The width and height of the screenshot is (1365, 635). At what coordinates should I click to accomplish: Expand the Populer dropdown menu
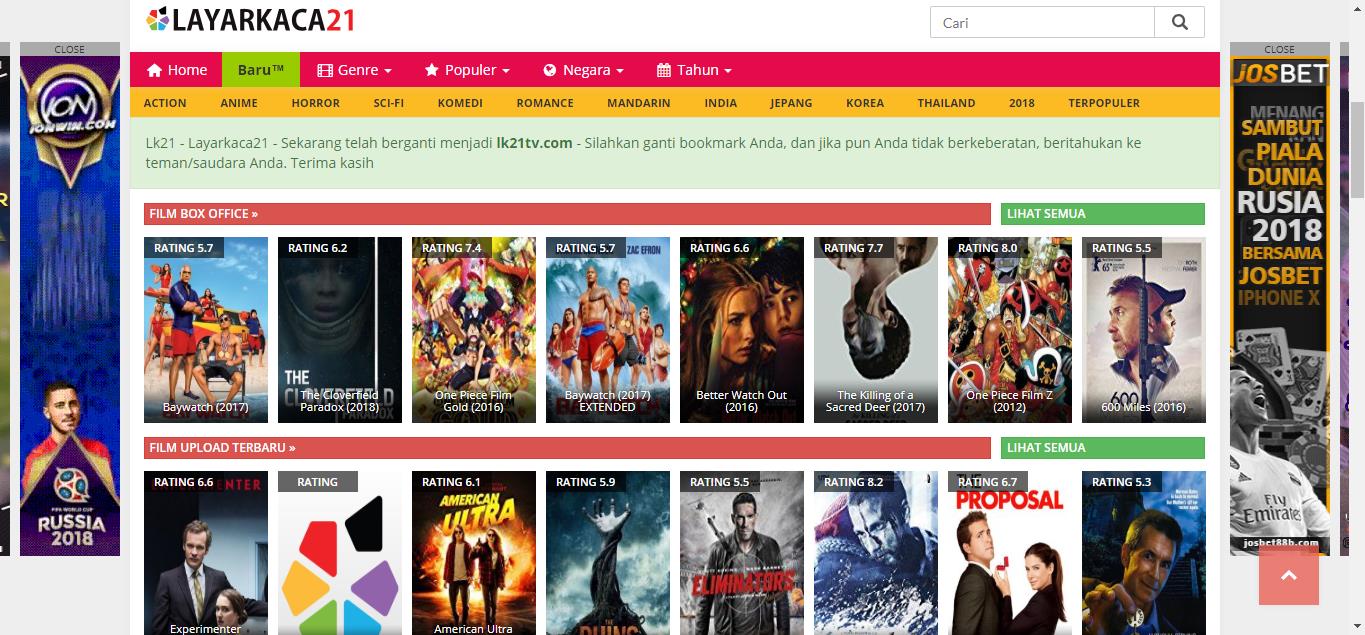point(467,70)
